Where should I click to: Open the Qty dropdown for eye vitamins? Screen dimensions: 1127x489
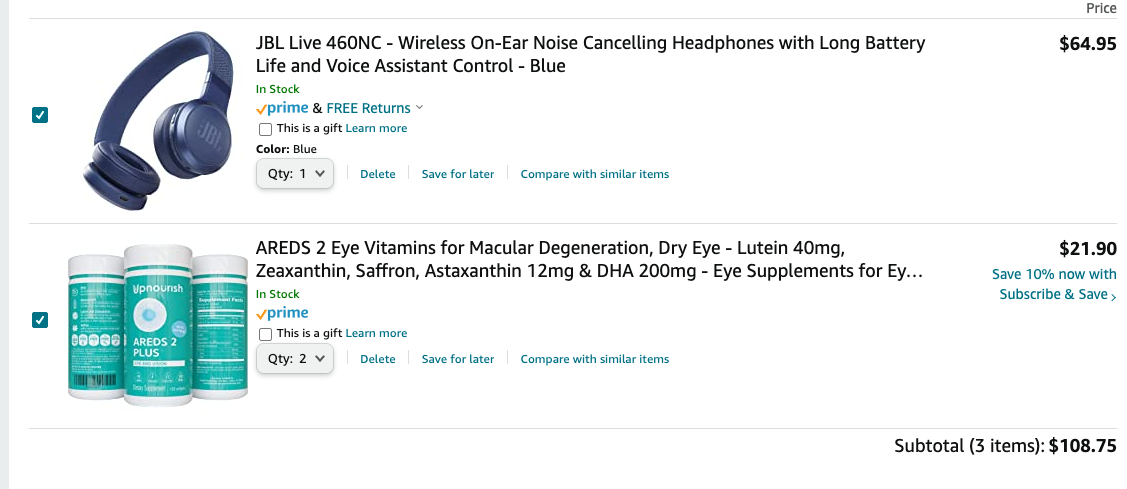294,359
